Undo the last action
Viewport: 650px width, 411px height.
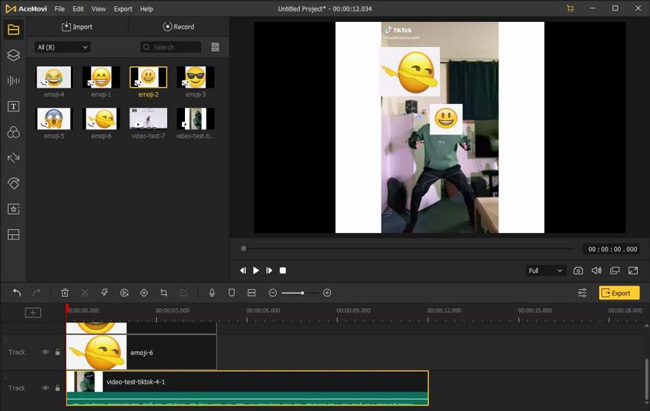(x=17, y=293)
